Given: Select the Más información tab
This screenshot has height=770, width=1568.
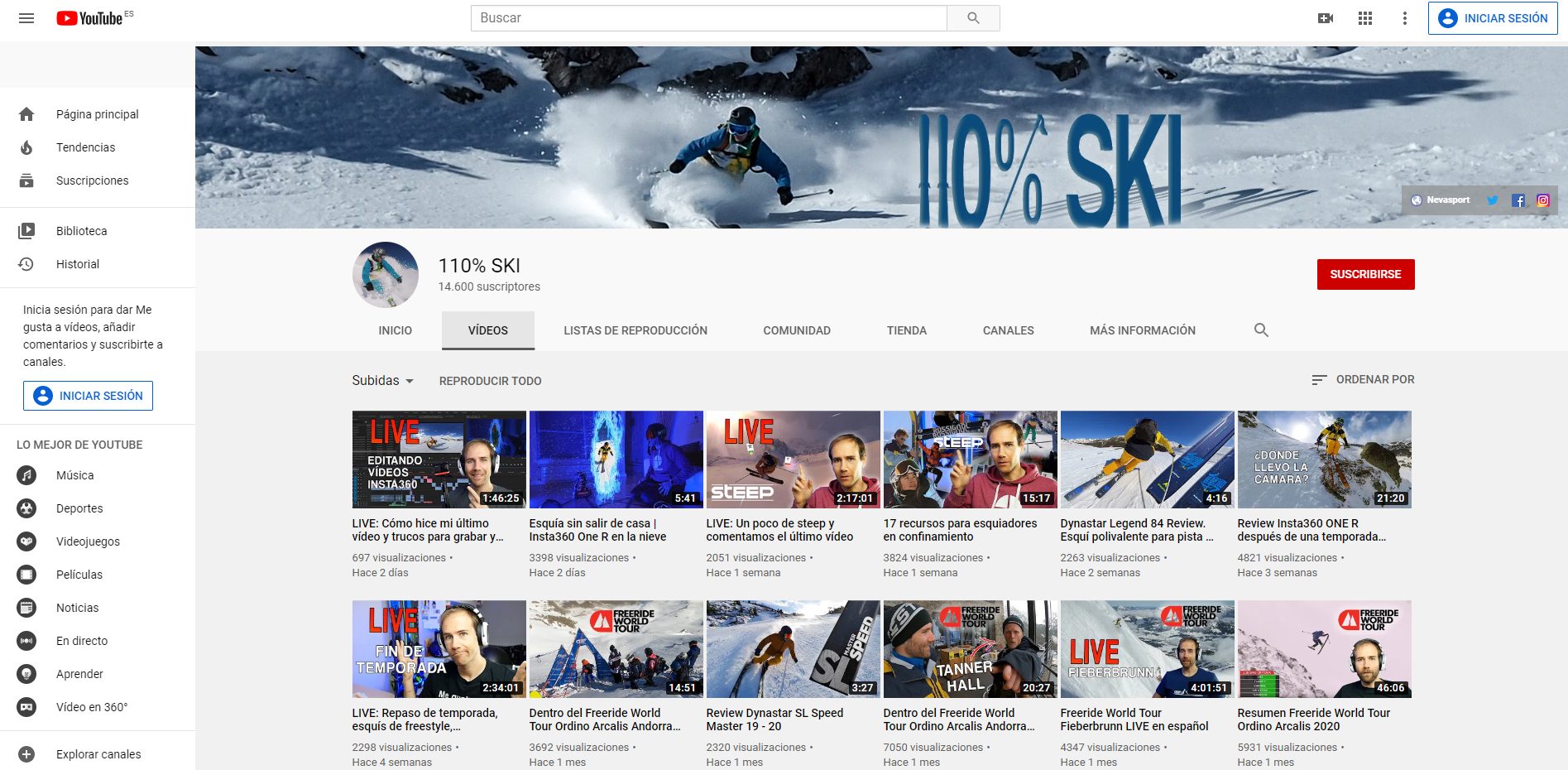Looking at the screenshot, I should (1142, 330).
